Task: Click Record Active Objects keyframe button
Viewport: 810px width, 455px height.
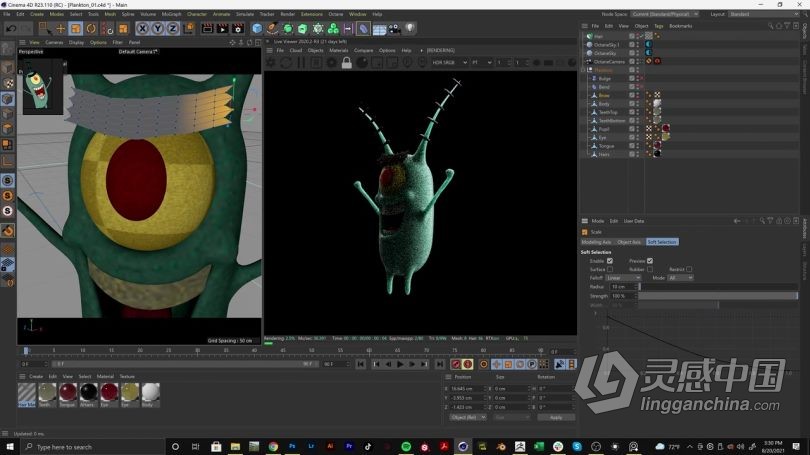Action: [455, 365]
